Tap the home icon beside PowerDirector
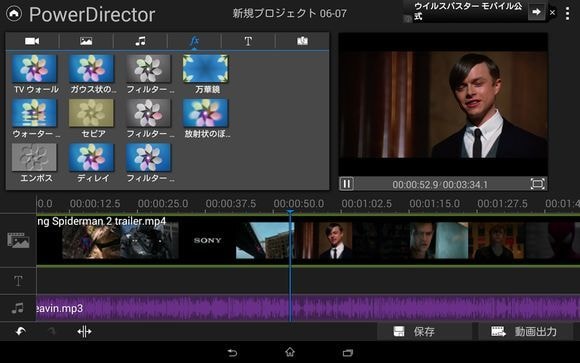This screenshot has height=363, width=580. click(x=14, y=14)
